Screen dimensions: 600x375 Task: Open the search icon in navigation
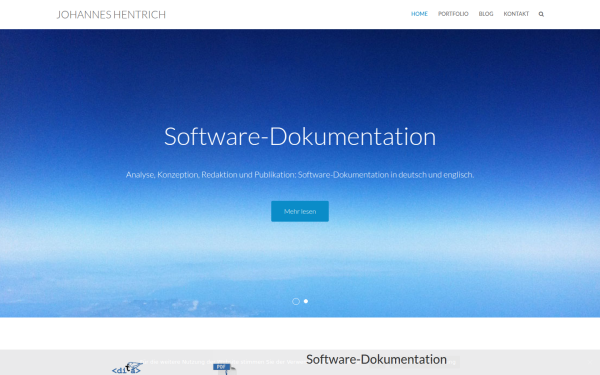(541, 14)
